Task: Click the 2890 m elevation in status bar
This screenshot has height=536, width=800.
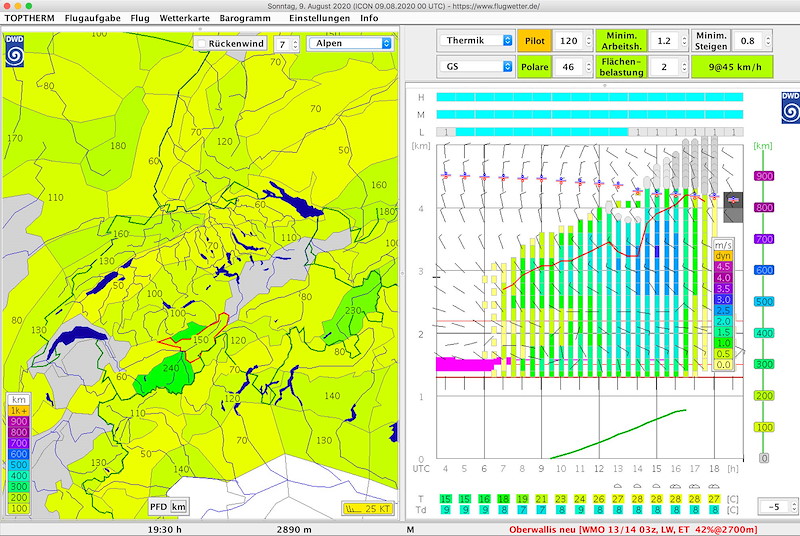Action: (294, 529)
